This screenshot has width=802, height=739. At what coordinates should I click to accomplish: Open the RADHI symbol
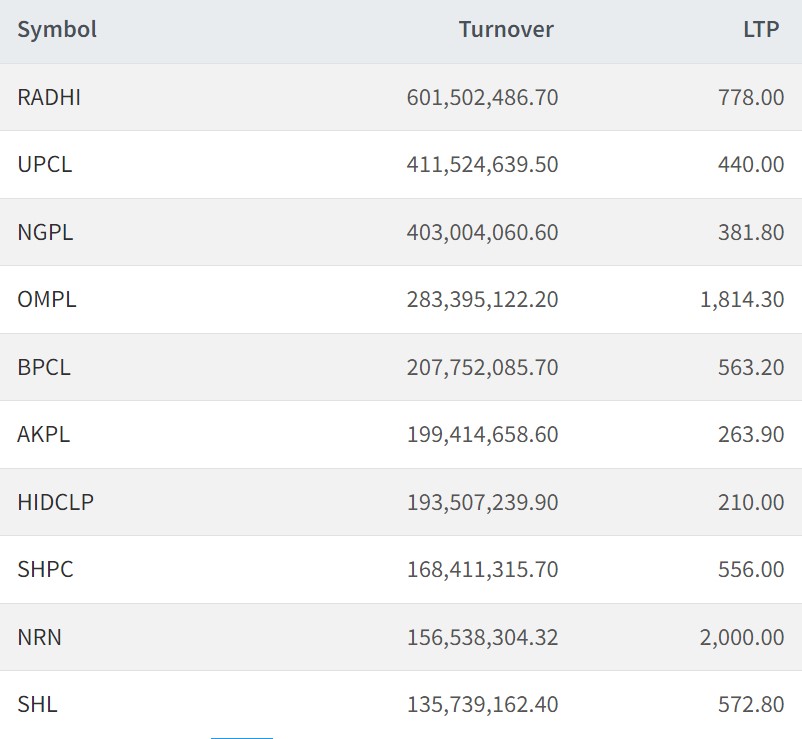49,97
